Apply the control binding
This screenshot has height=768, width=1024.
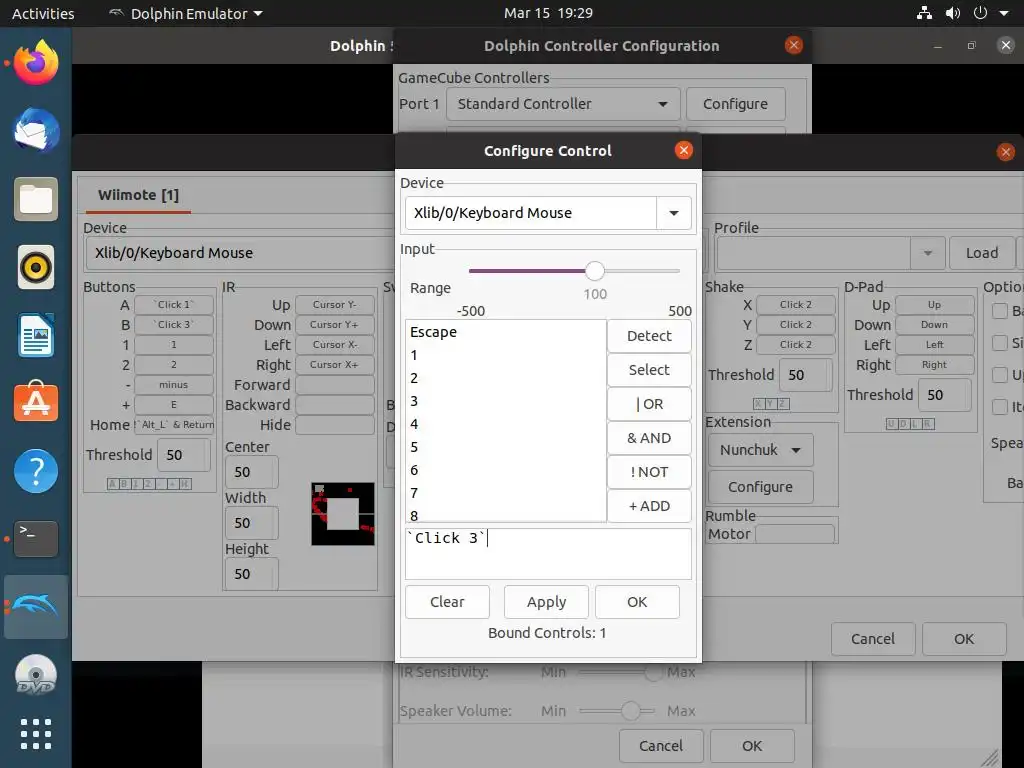point(546,601)
